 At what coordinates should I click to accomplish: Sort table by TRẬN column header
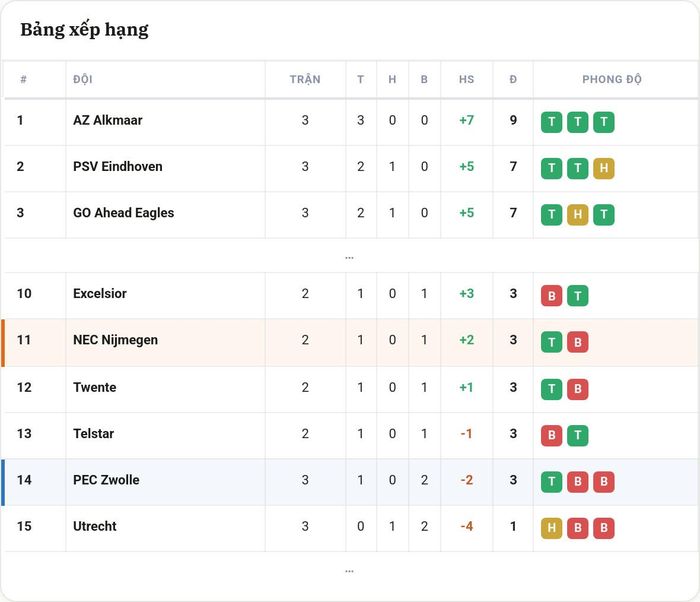[305, 79]
